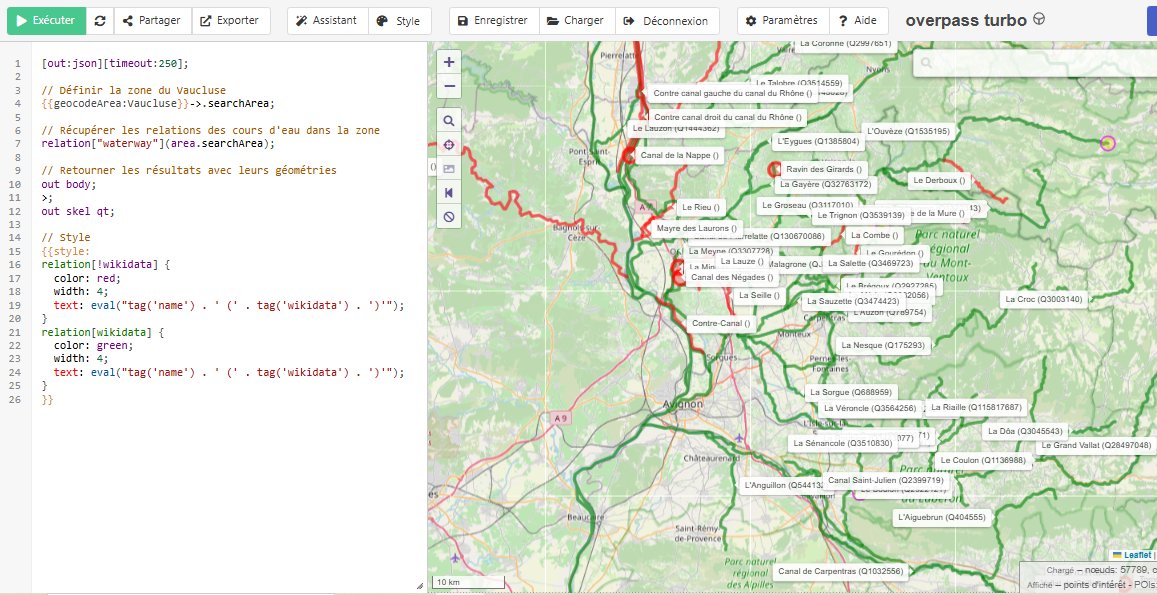
Task: Click the La Dôa (Q3045543) label
Action: coord(1026,432)
